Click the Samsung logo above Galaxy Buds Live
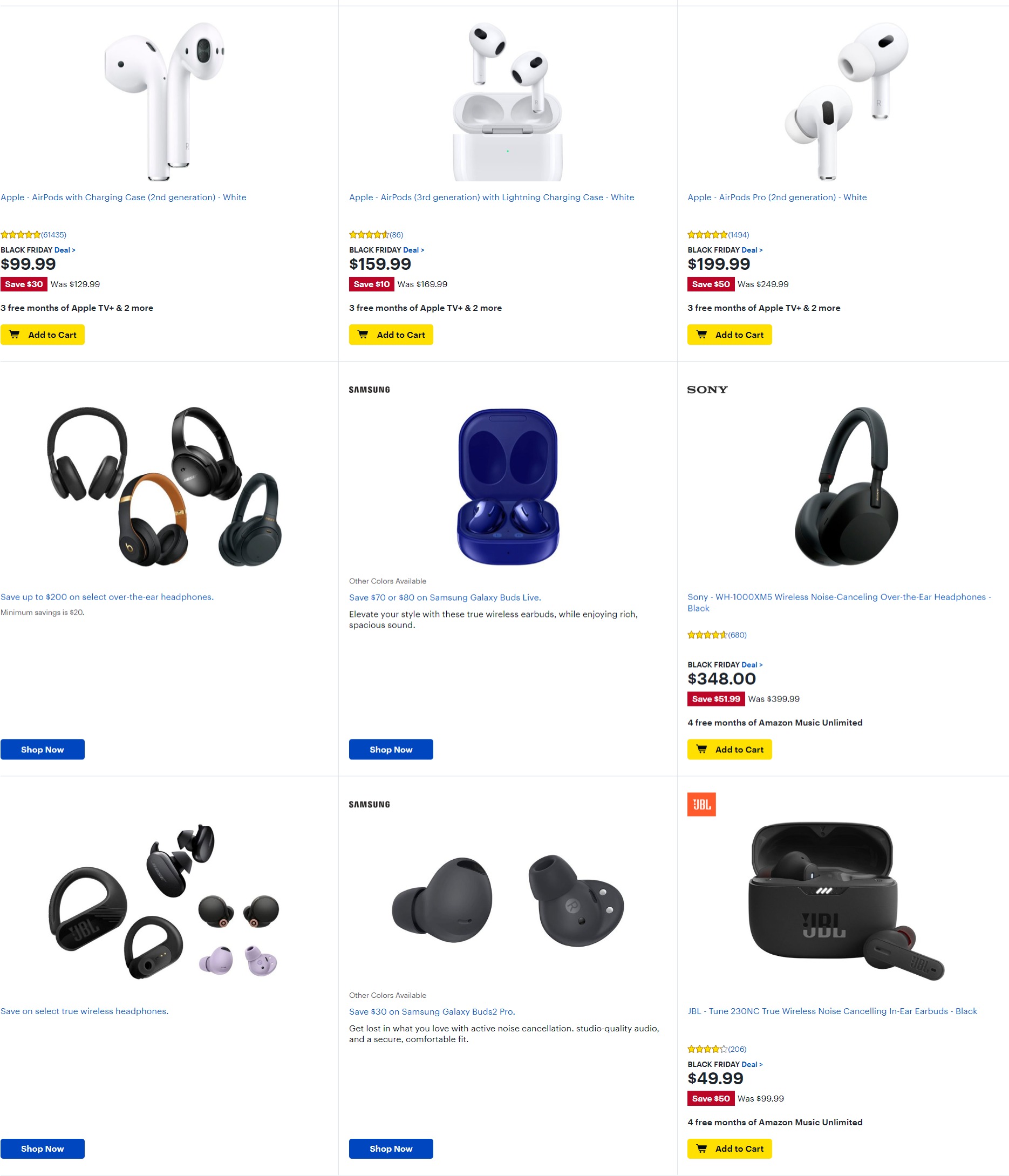This screenshot has height=1176, width=1009. 370,390
